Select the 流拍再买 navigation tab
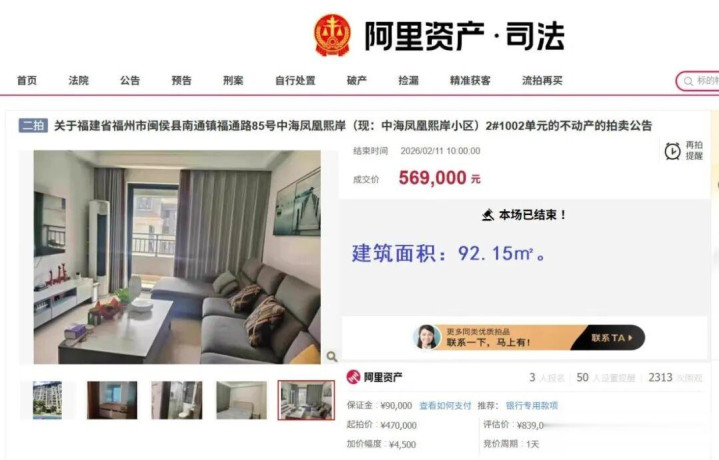This screenshot has height=460, width=719. coord(542,81)
